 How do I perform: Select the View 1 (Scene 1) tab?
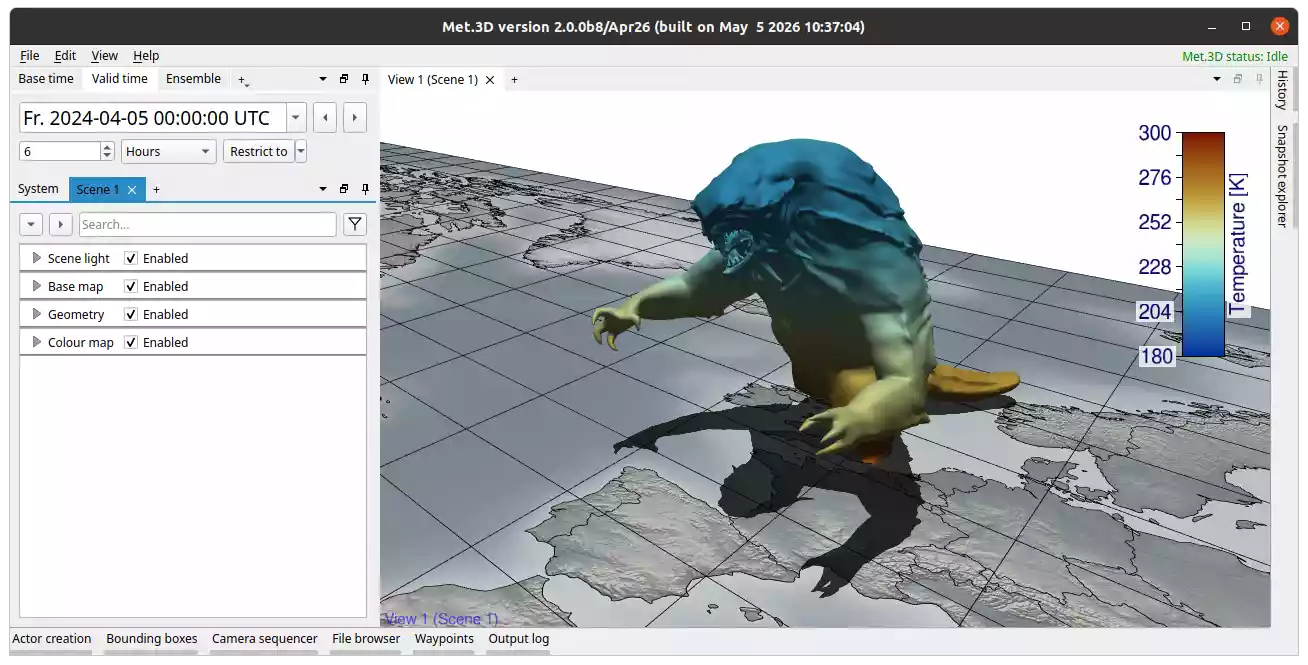click(x=433, y=80)
